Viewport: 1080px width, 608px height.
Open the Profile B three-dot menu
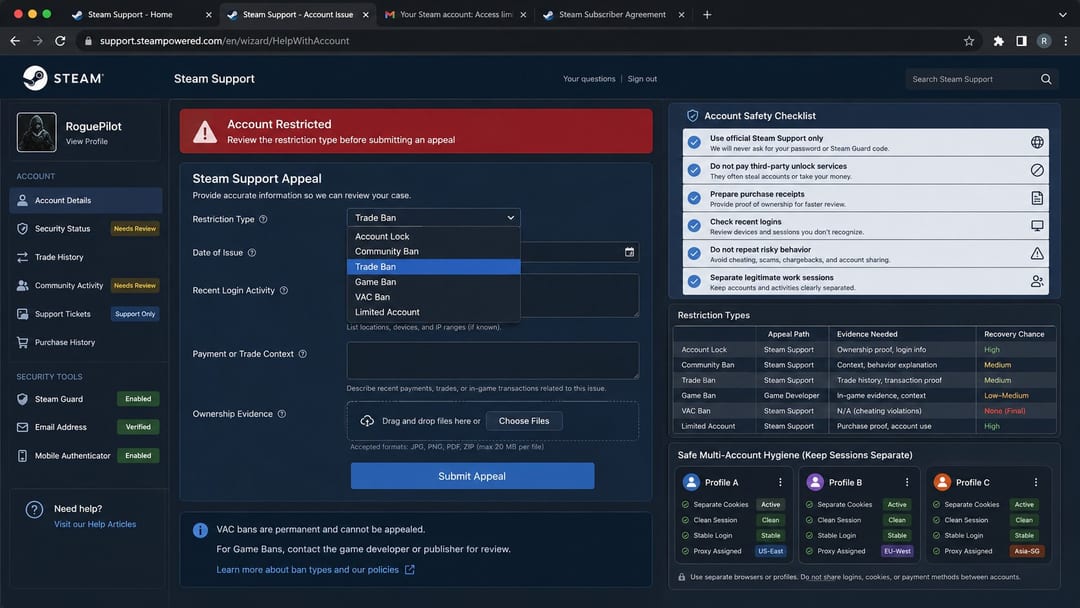(x=906, y=483)
